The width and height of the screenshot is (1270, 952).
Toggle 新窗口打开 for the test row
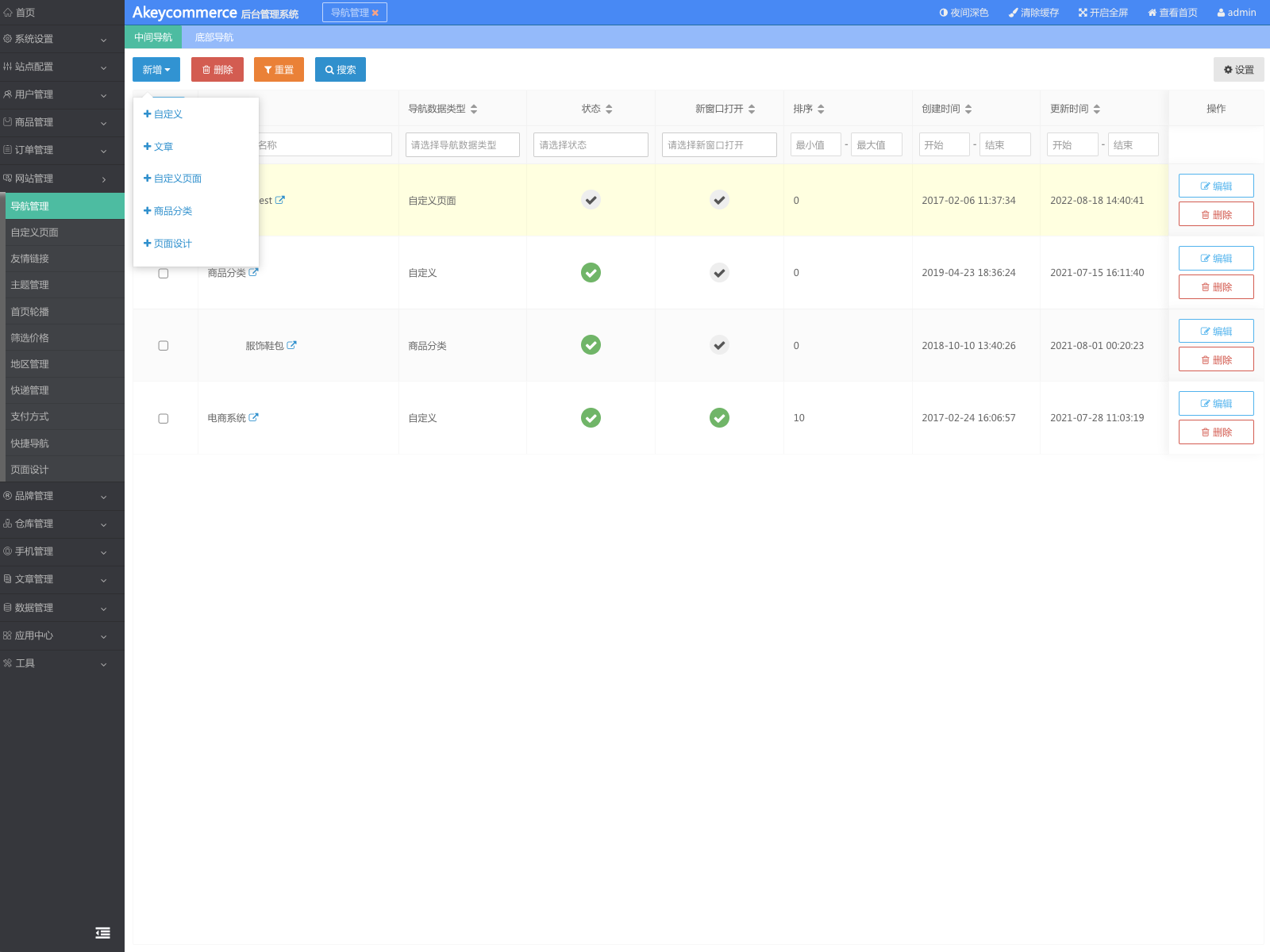(719, 200)
